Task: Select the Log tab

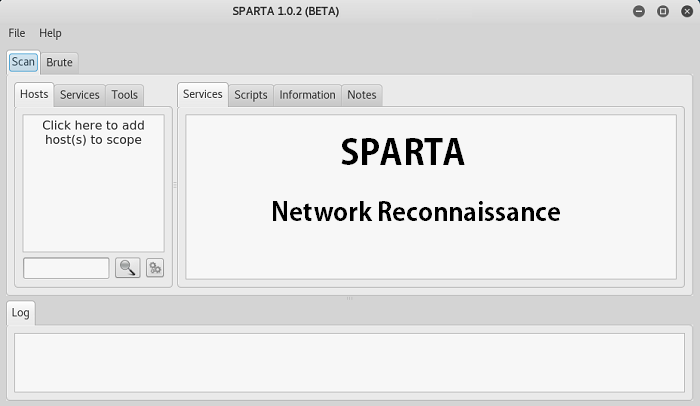Action: pos(21,313)
